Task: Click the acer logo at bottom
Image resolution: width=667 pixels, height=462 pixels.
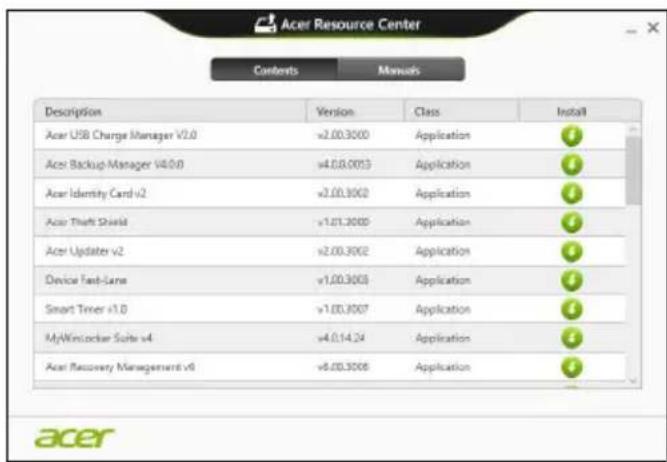Action: coord(74,437)
